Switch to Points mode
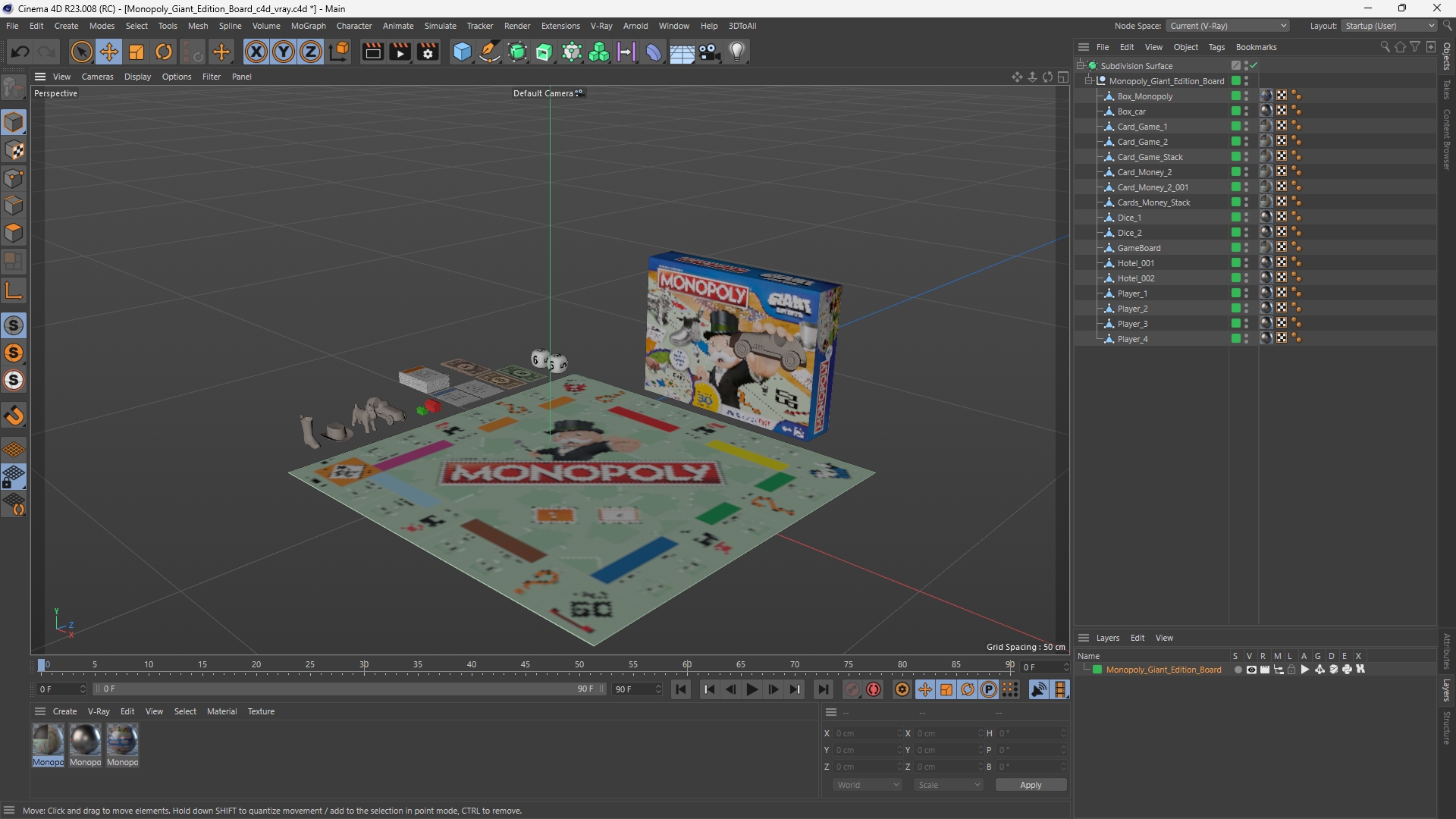The height and width of the screenshot is (819, 1456). (x=14, y=178)
